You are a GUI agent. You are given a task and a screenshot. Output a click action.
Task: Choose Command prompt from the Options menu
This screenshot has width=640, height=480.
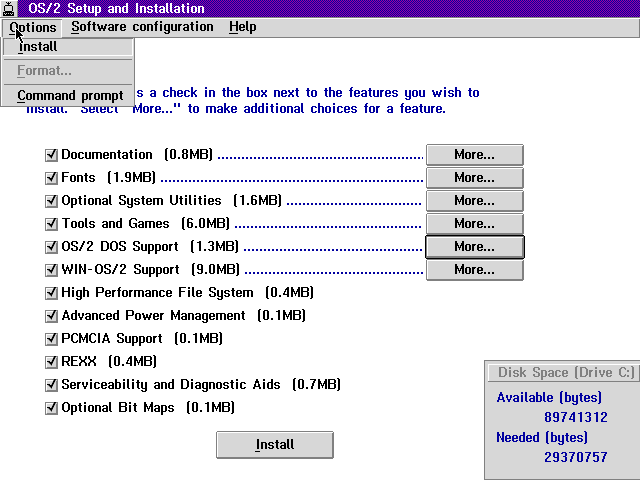[68, 96]
